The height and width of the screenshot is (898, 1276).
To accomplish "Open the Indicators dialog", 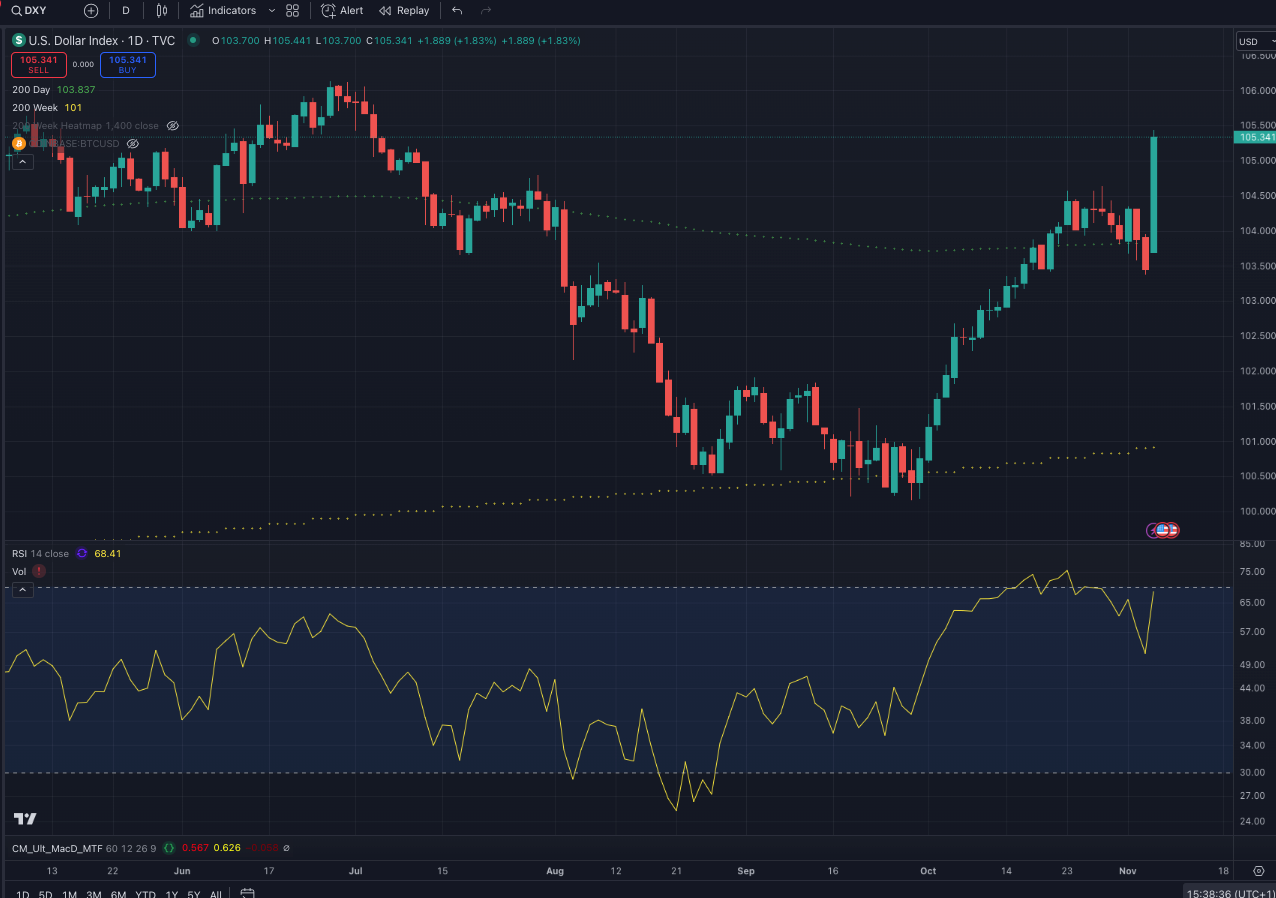I will (223, 10).
